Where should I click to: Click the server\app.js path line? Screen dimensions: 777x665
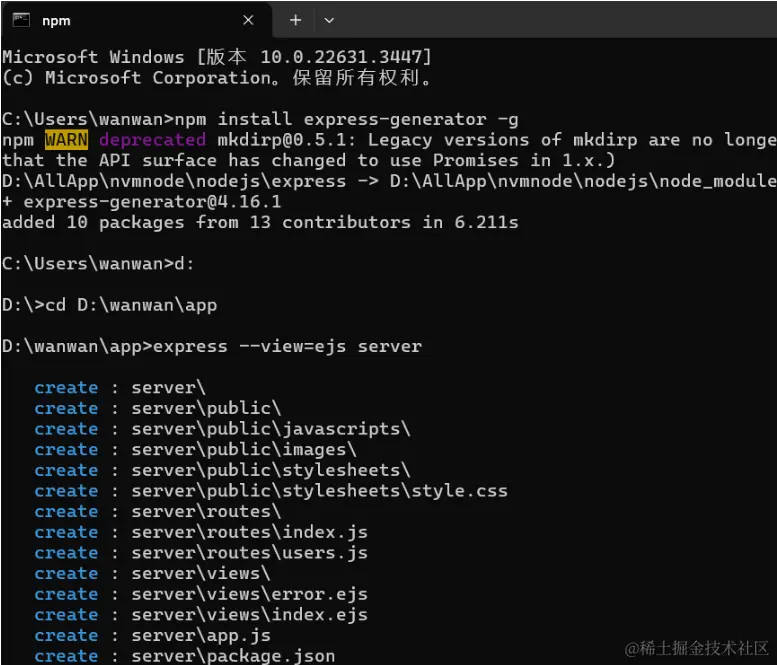click(x=201, y=635)
